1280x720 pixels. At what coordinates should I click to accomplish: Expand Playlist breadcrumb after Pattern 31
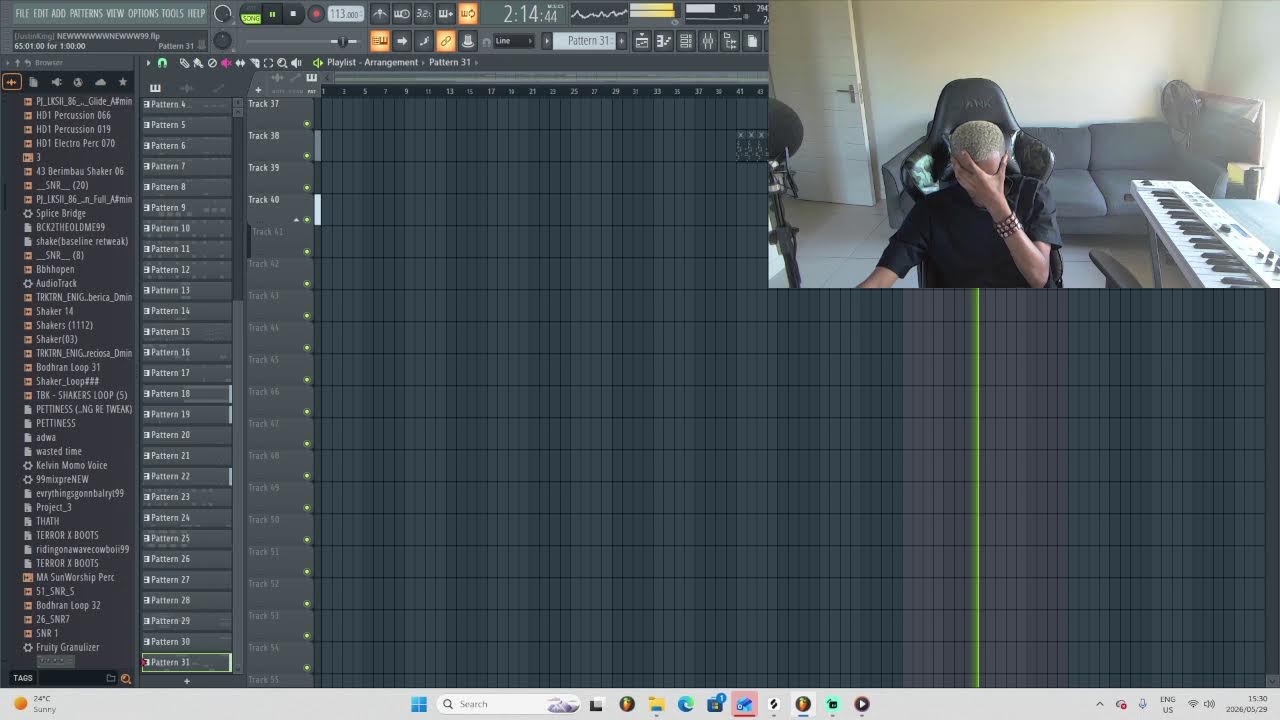(476, 62)
